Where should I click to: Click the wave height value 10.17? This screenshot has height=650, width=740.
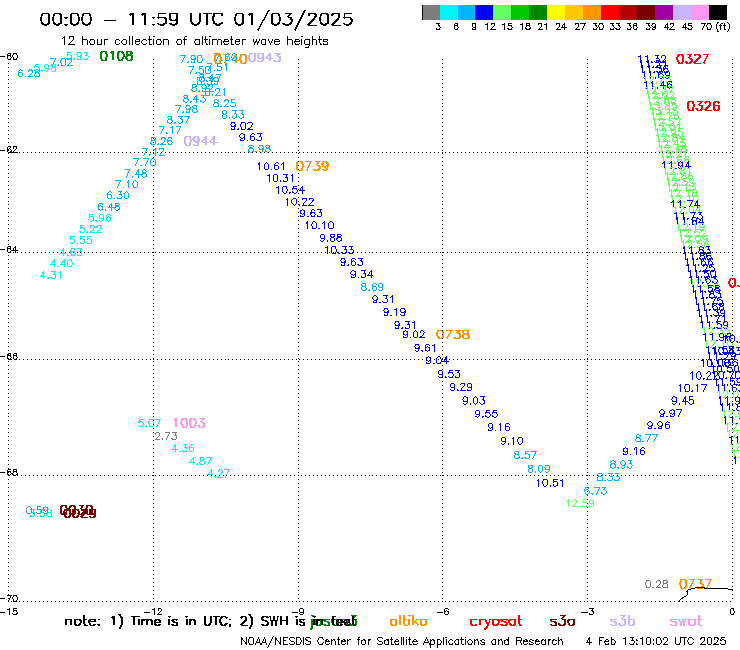(693, 388)
